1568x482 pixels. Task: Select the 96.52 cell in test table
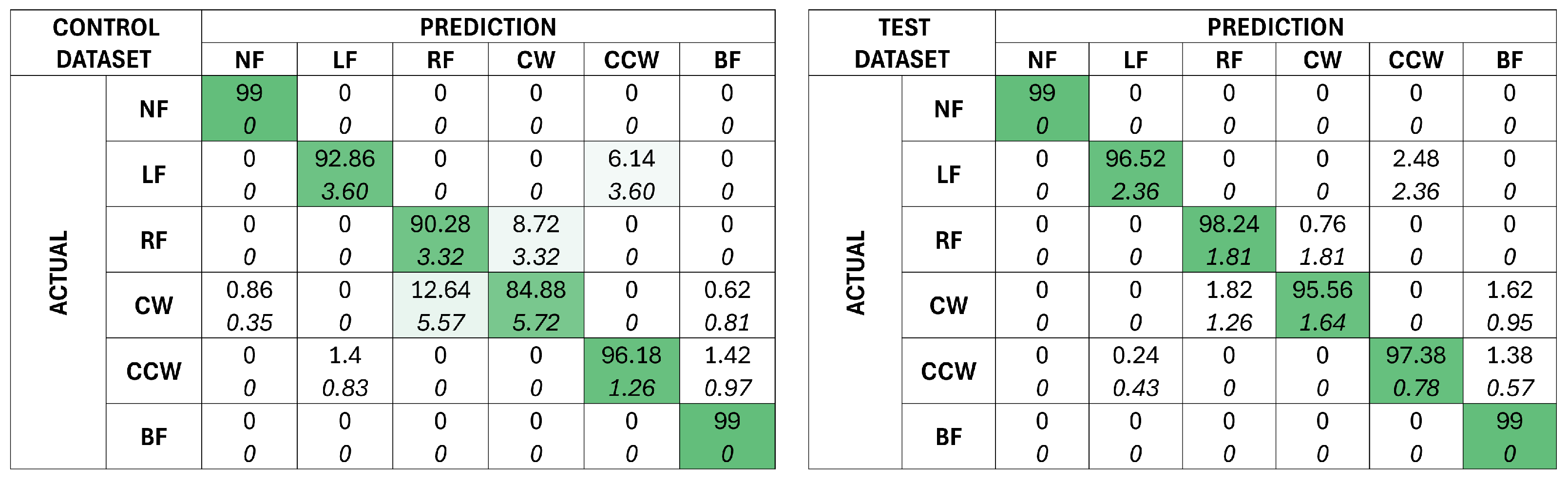[1135, 174]
